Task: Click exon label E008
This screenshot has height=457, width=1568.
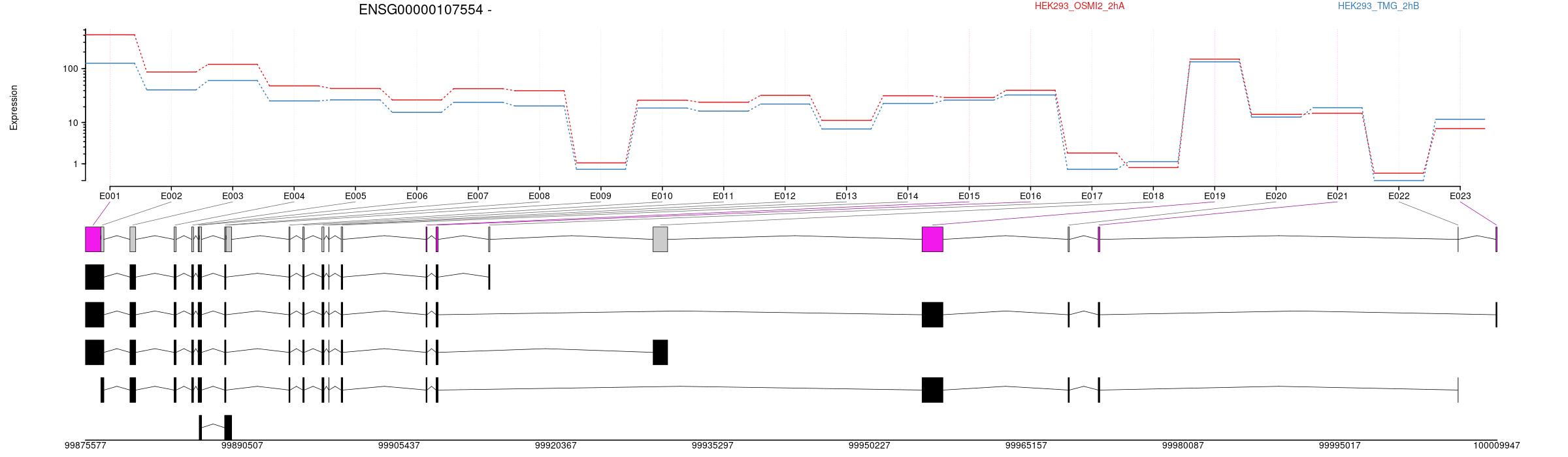Action: pyautogui.click(x=539, y=196)
